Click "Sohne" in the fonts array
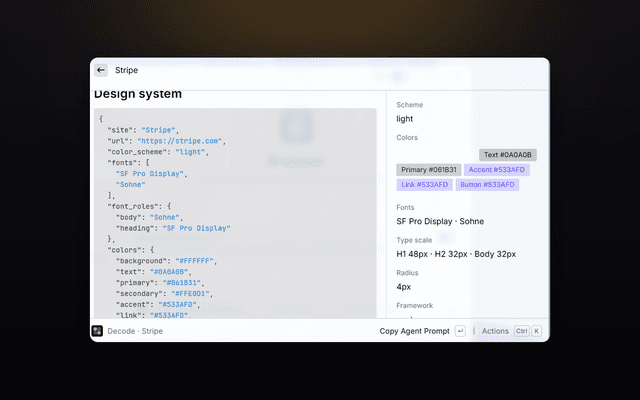640x400 pixels. pos(131,184)
